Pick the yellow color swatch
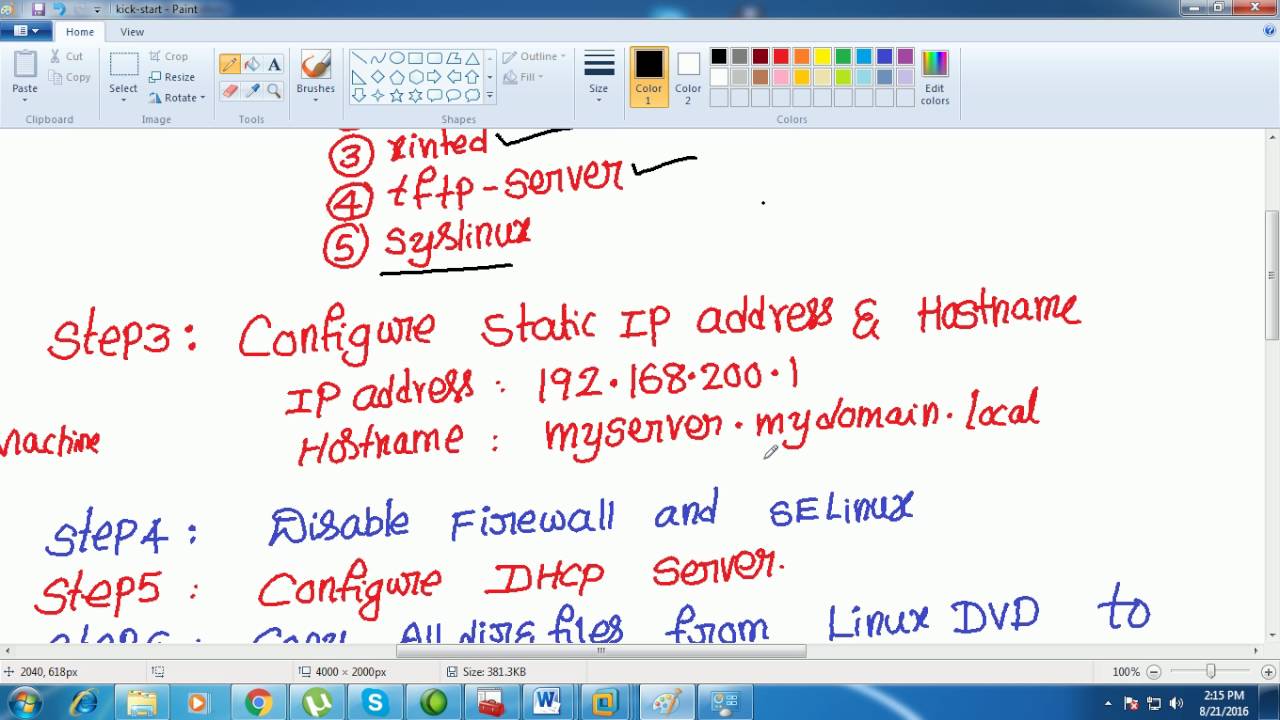 [x=822, y=57]
